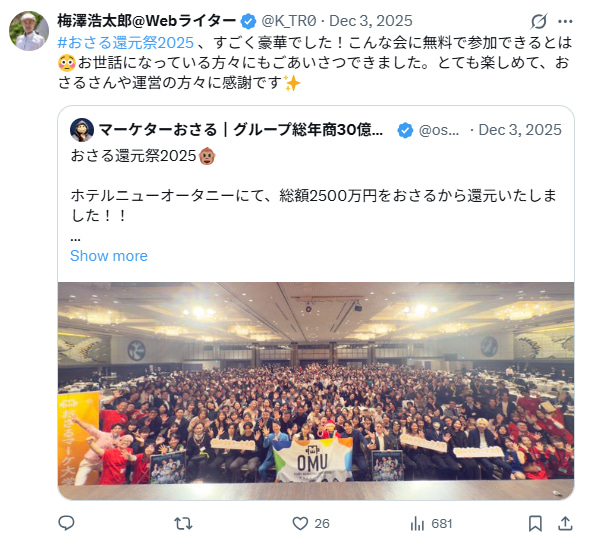Open the share post icon
590x543 pixels.
click(x=565, y=523)
